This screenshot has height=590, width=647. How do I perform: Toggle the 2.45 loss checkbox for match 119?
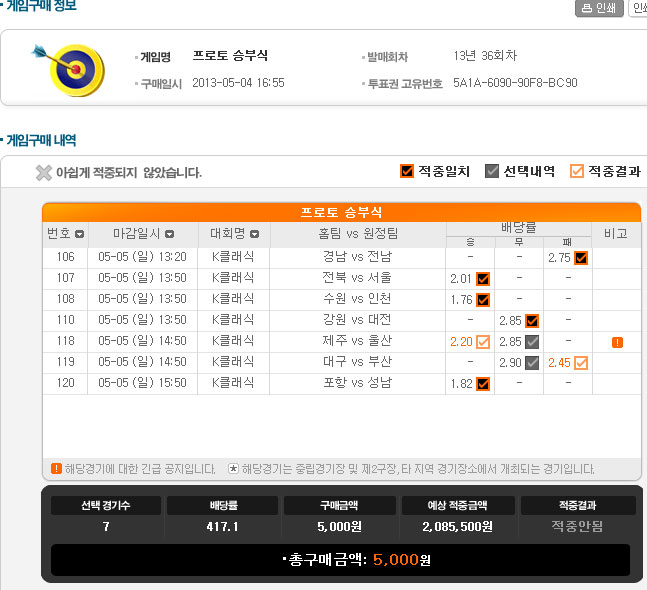581,363
